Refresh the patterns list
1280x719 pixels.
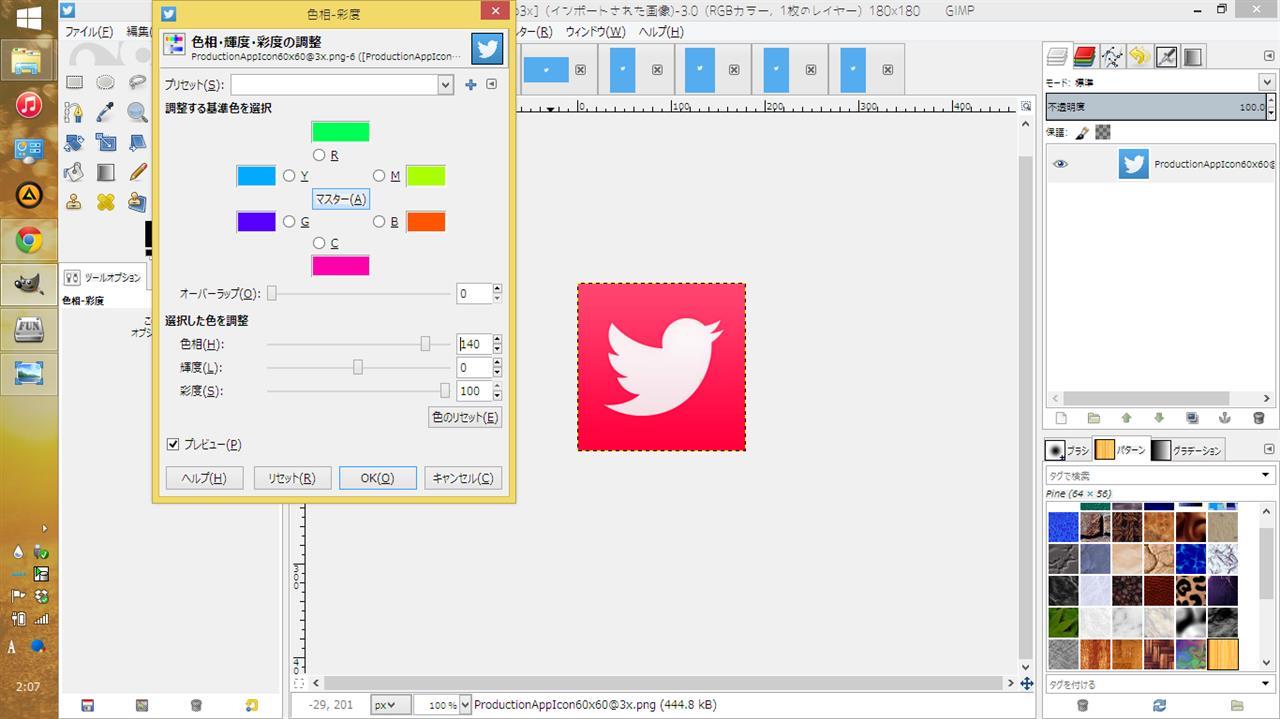[1159, 705]
